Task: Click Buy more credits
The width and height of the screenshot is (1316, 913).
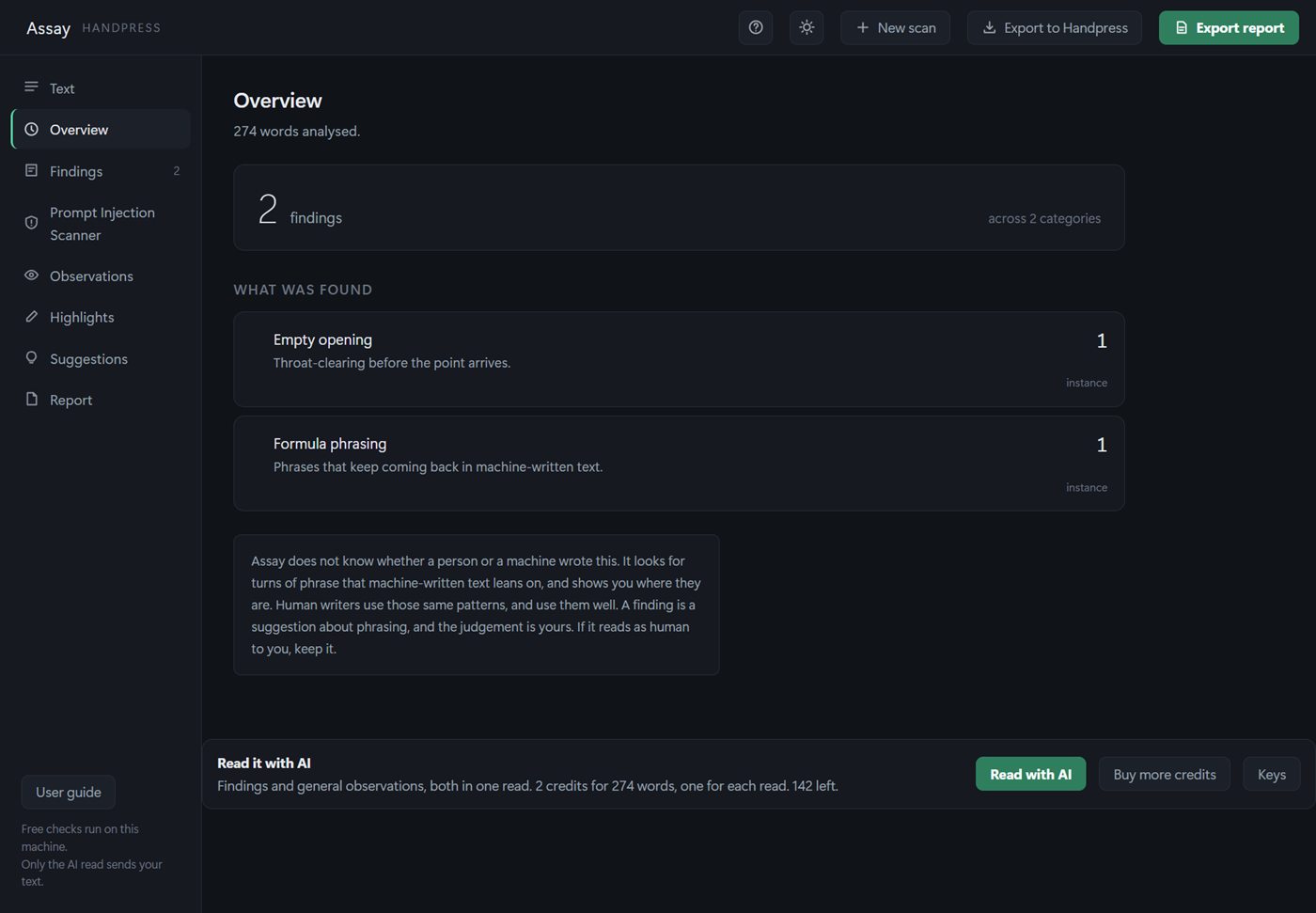Action: click(1165, 774)
